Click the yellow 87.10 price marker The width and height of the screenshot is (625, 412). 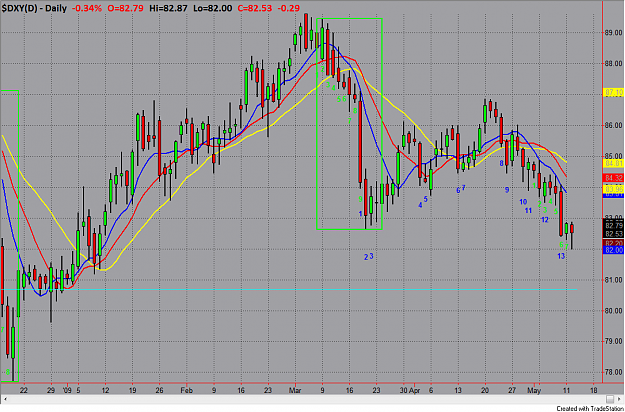tap(614, 92)
